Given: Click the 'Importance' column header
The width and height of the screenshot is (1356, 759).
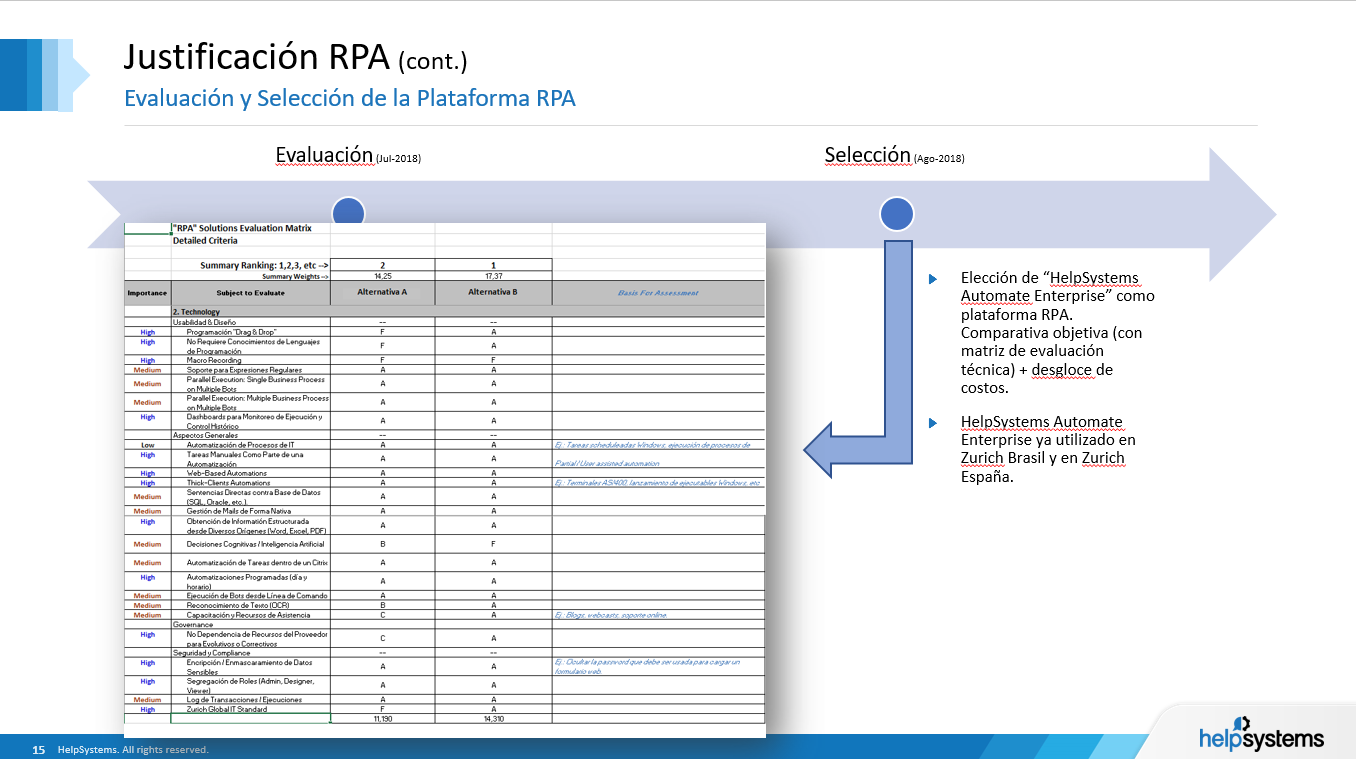Looking at the screenshot, I should (x=147, y=293).
